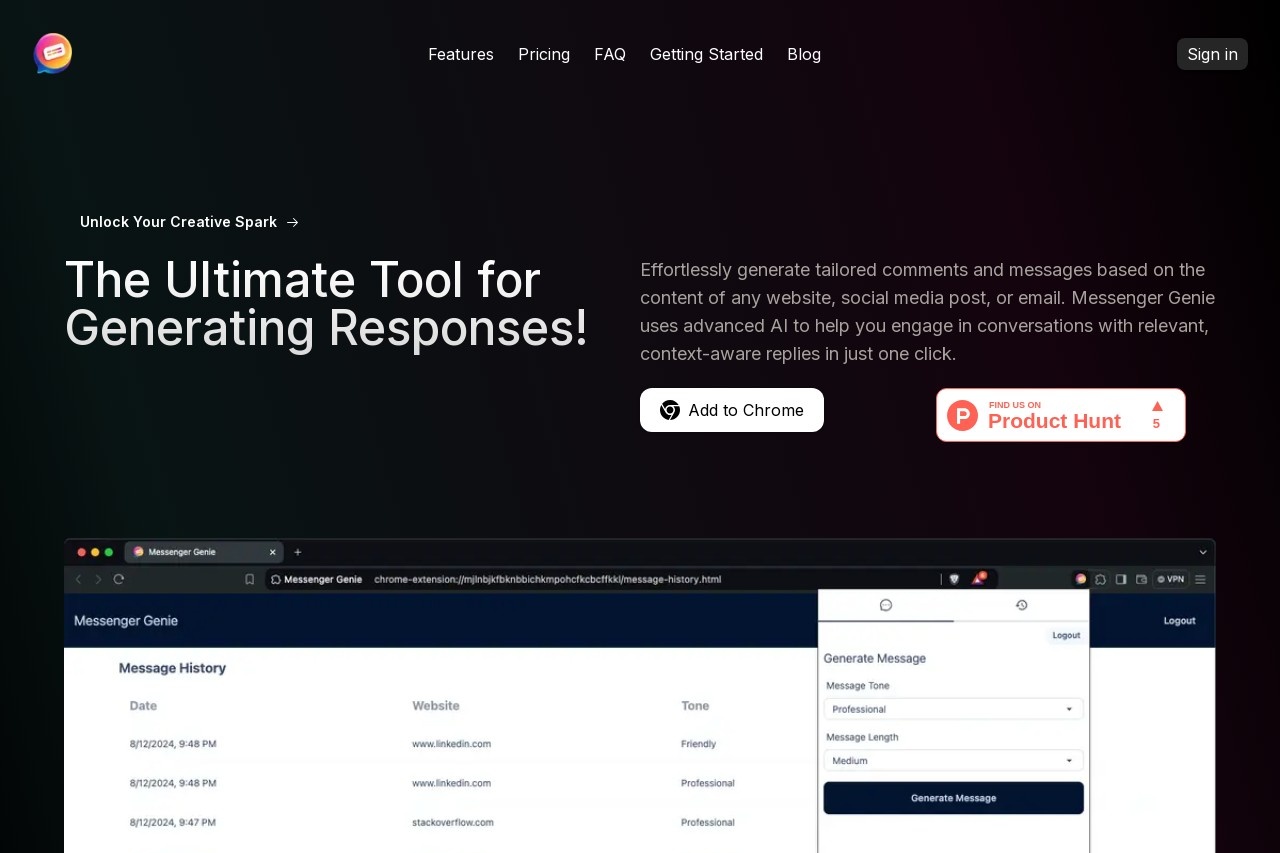
Task: Click the new tab plus icon in the demo screenshot
Action: click(x=297, y=552)
